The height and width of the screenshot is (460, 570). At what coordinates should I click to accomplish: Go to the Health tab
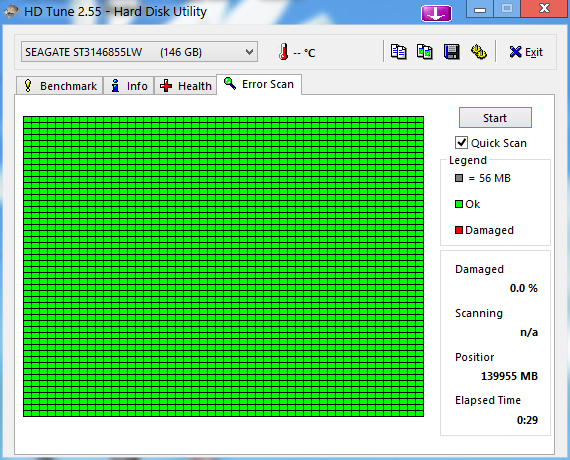185,86
